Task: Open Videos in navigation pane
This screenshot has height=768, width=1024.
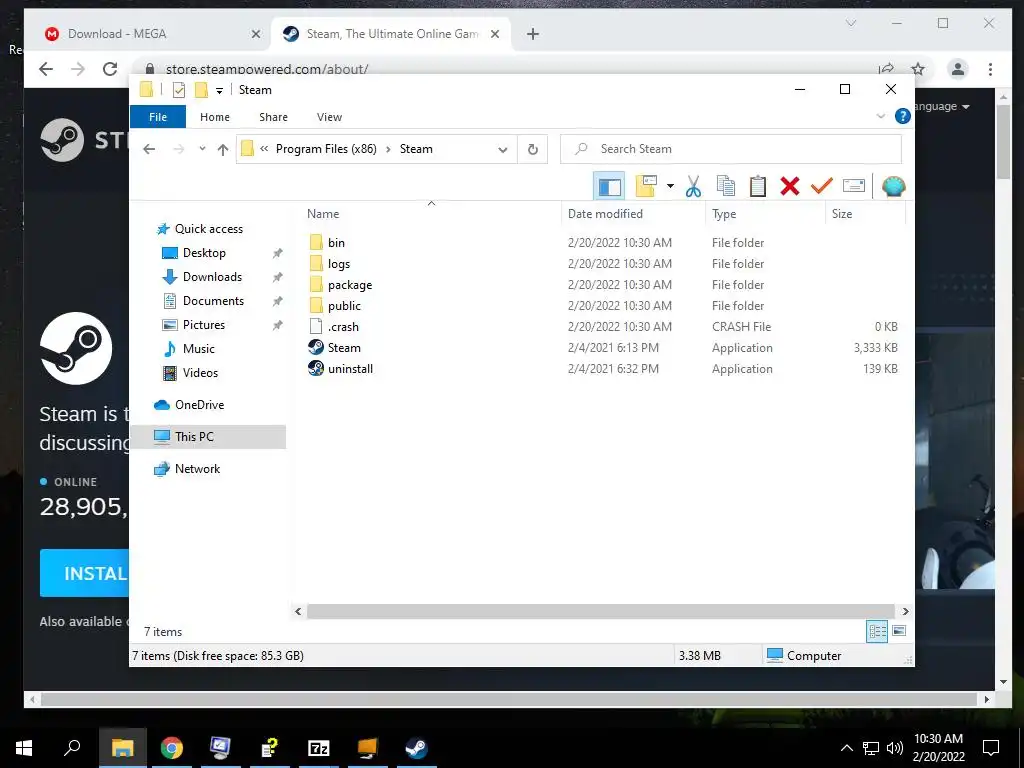Action: (x=200, y=373)
